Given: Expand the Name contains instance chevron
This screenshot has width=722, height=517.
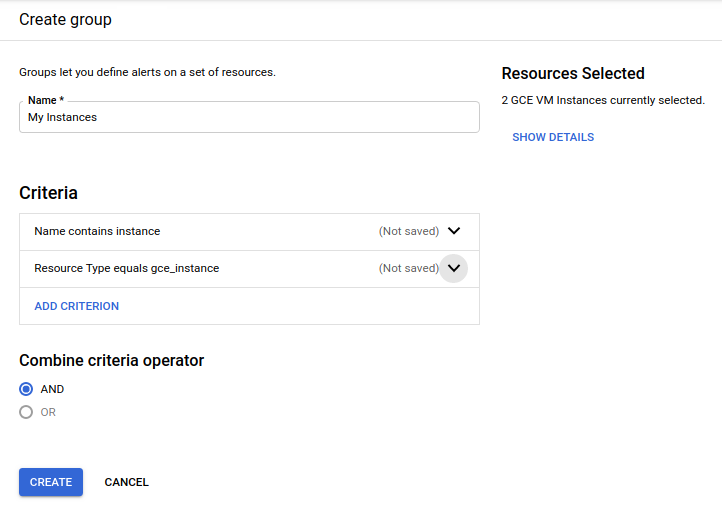Looking at the screenshot, I should click(454, 231).
